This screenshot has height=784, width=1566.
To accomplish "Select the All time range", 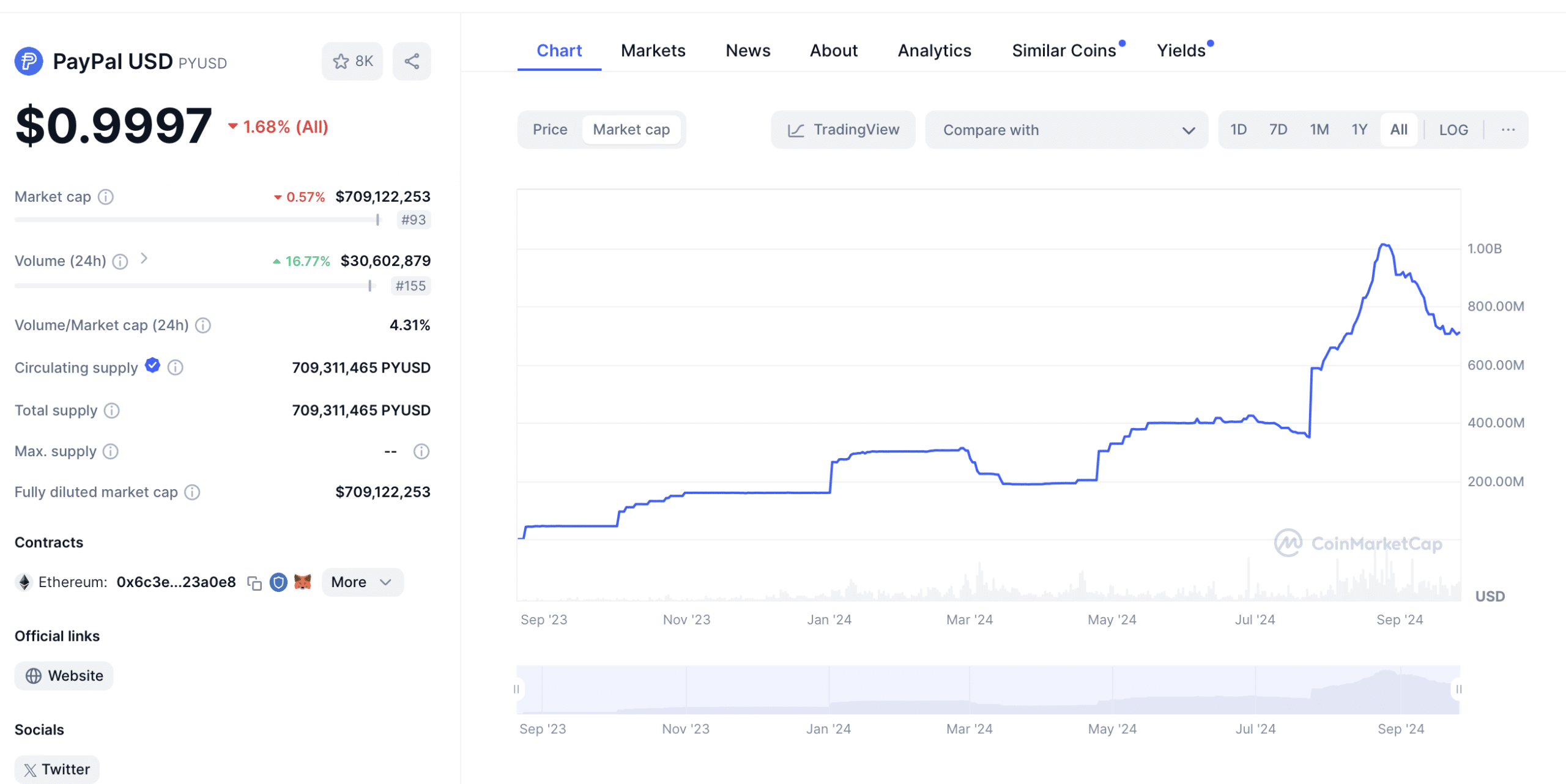I will tap(1398, 130).
